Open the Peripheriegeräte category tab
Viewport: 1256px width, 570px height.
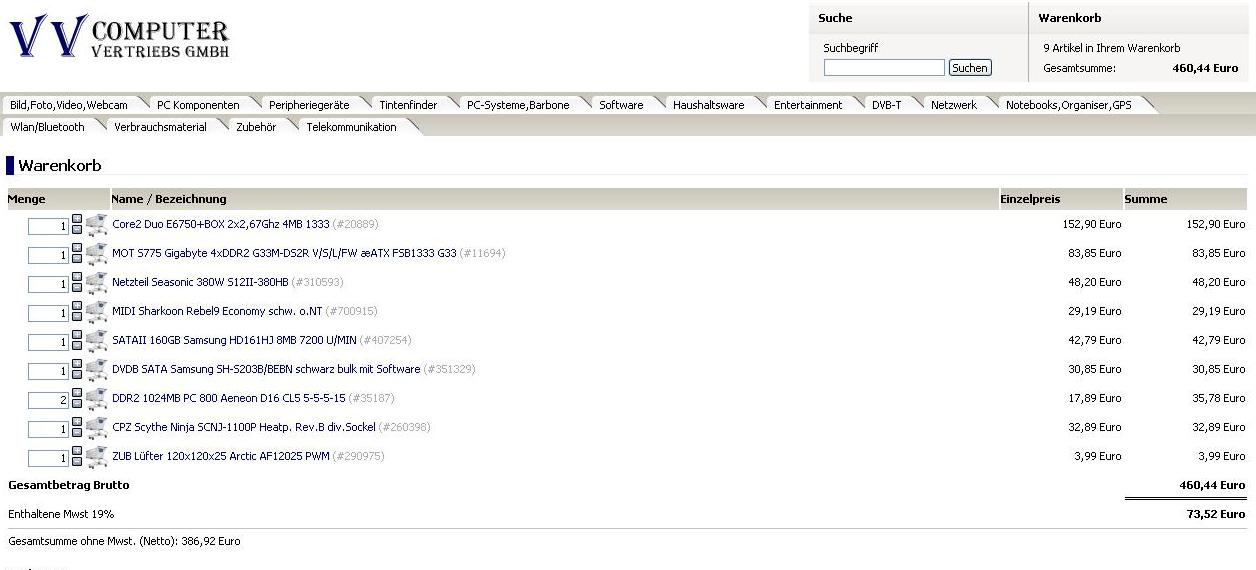309,105
